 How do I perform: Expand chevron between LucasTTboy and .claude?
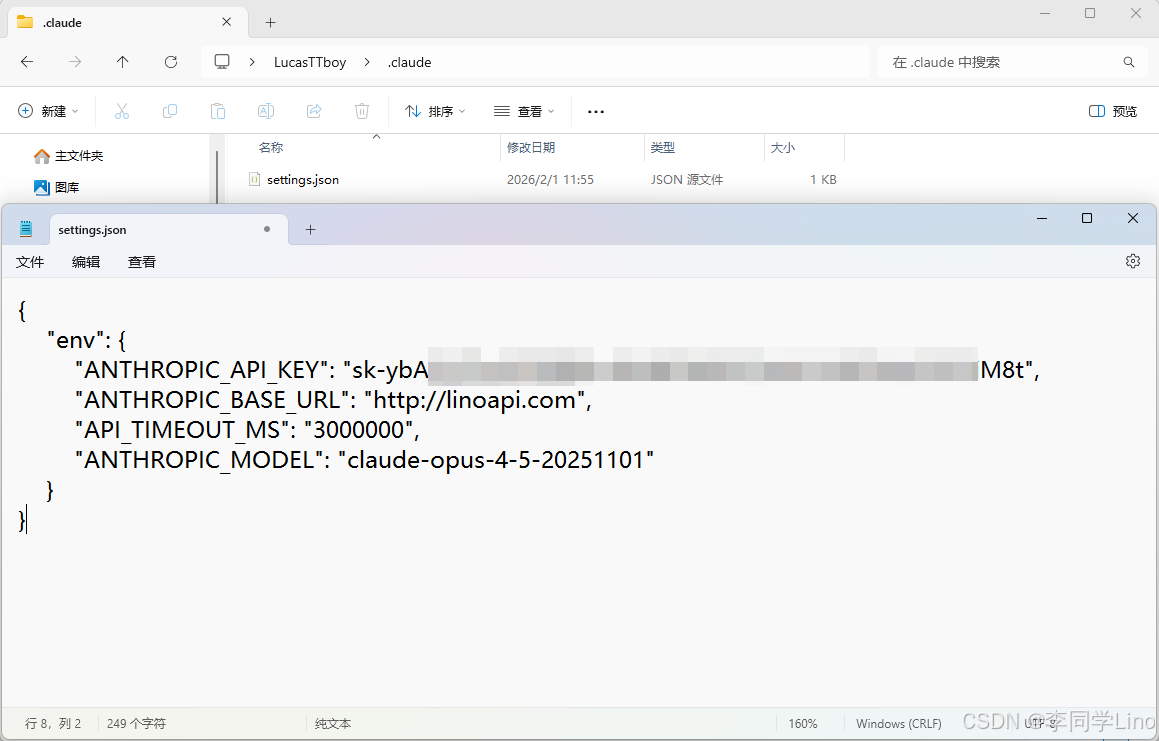tap(367, 62)
